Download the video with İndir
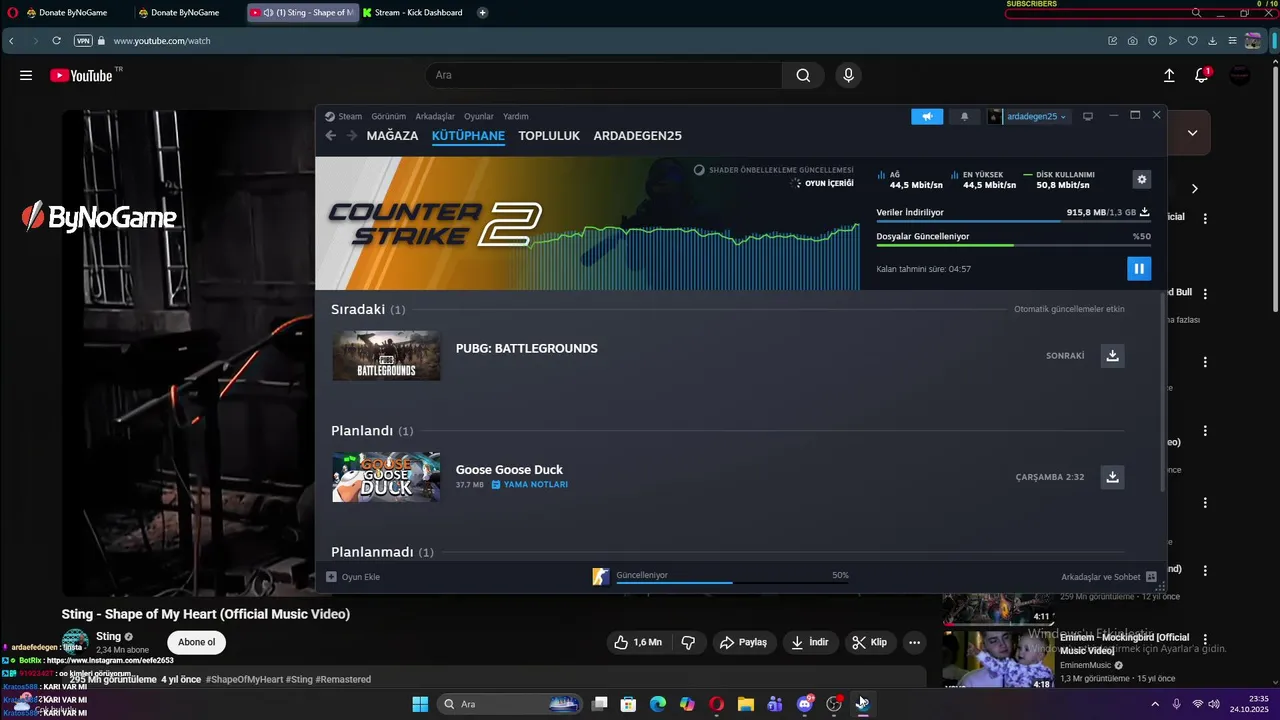This screenshot has height=720, width=1280. [x=810, y=642]
